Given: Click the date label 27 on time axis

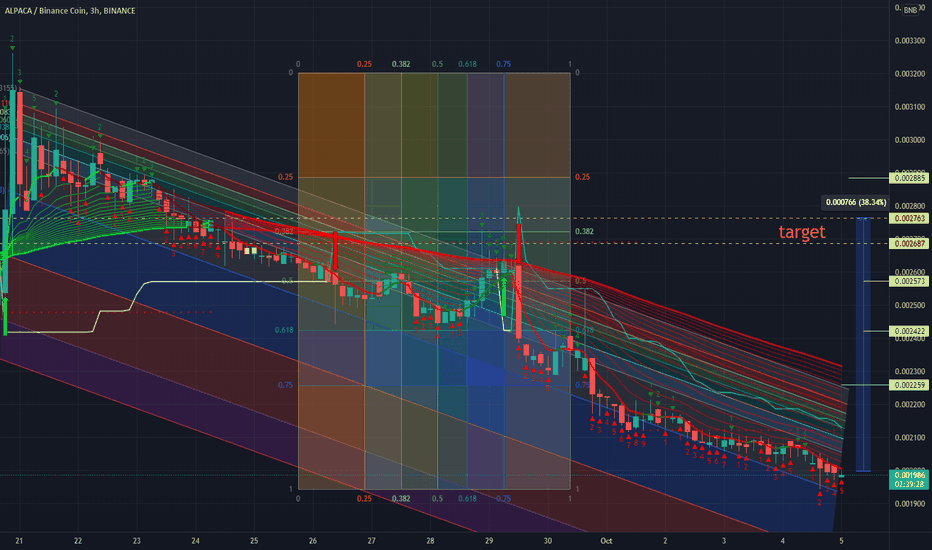Looking at the screenshot, I should tap(371, 540).
